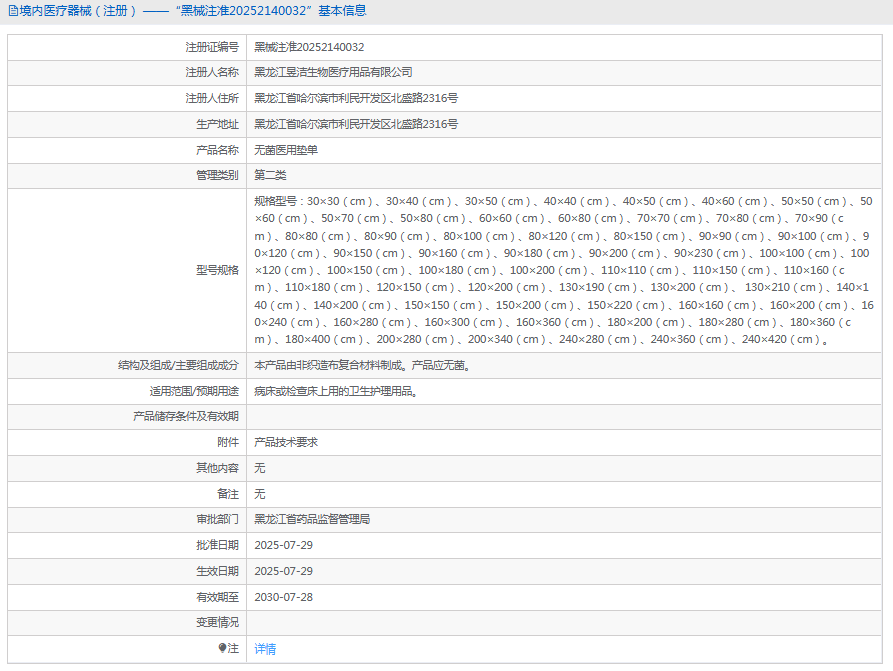Click the document icon in the page header
The height and width of the screenshot is (671, 893).
point(13,11)
